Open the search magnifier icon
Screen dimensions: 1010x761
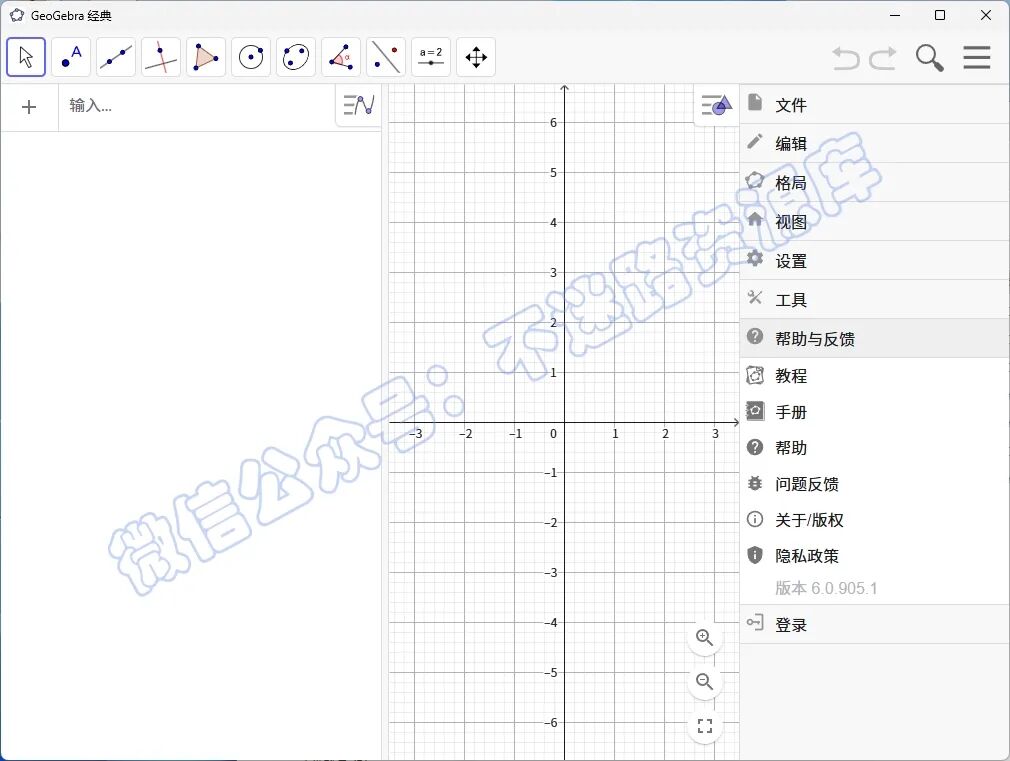pyautogui.click(x=929, y=58)
